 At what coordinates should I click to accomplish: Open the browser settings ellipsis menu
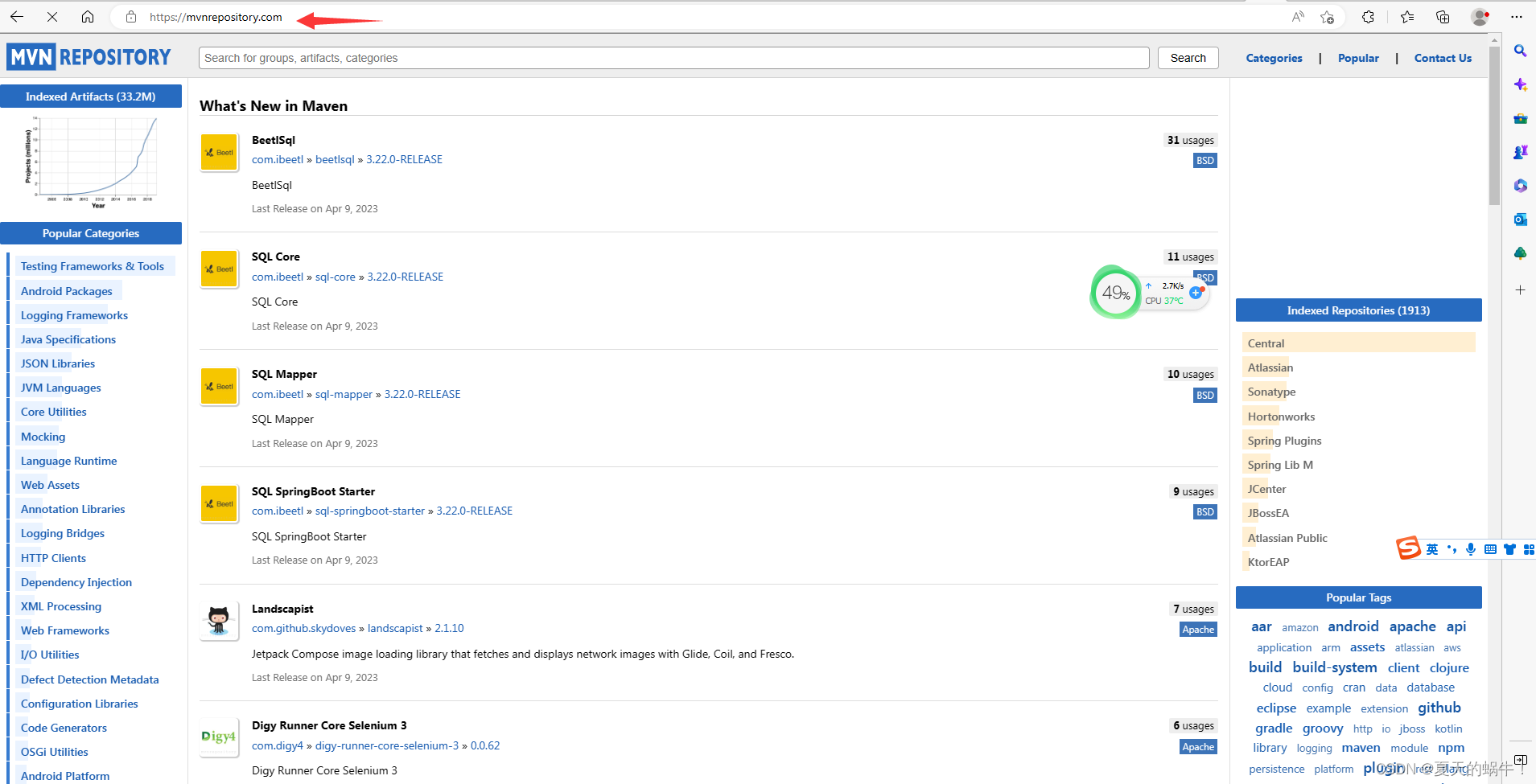coord(1517,17)
